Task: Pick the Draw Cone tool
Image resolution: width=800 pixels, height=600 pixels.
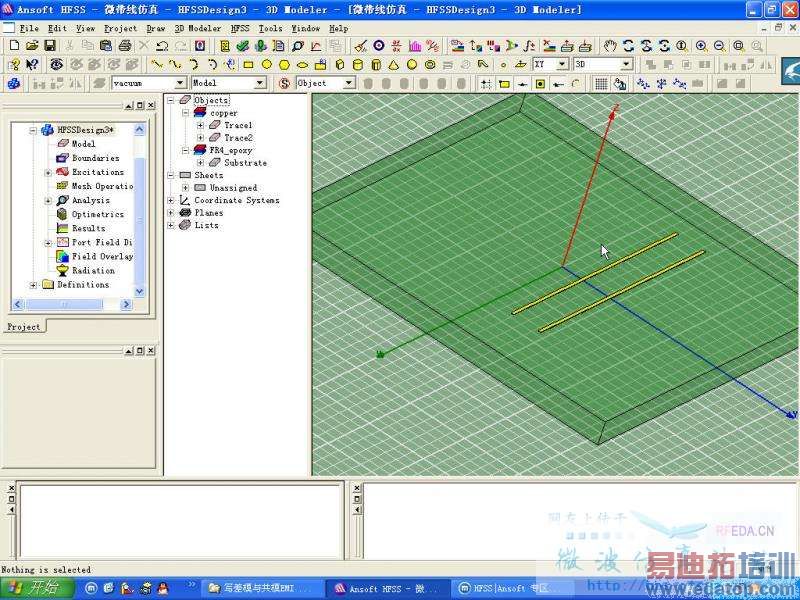Action: pyautogui.click(x=393, y=65)
